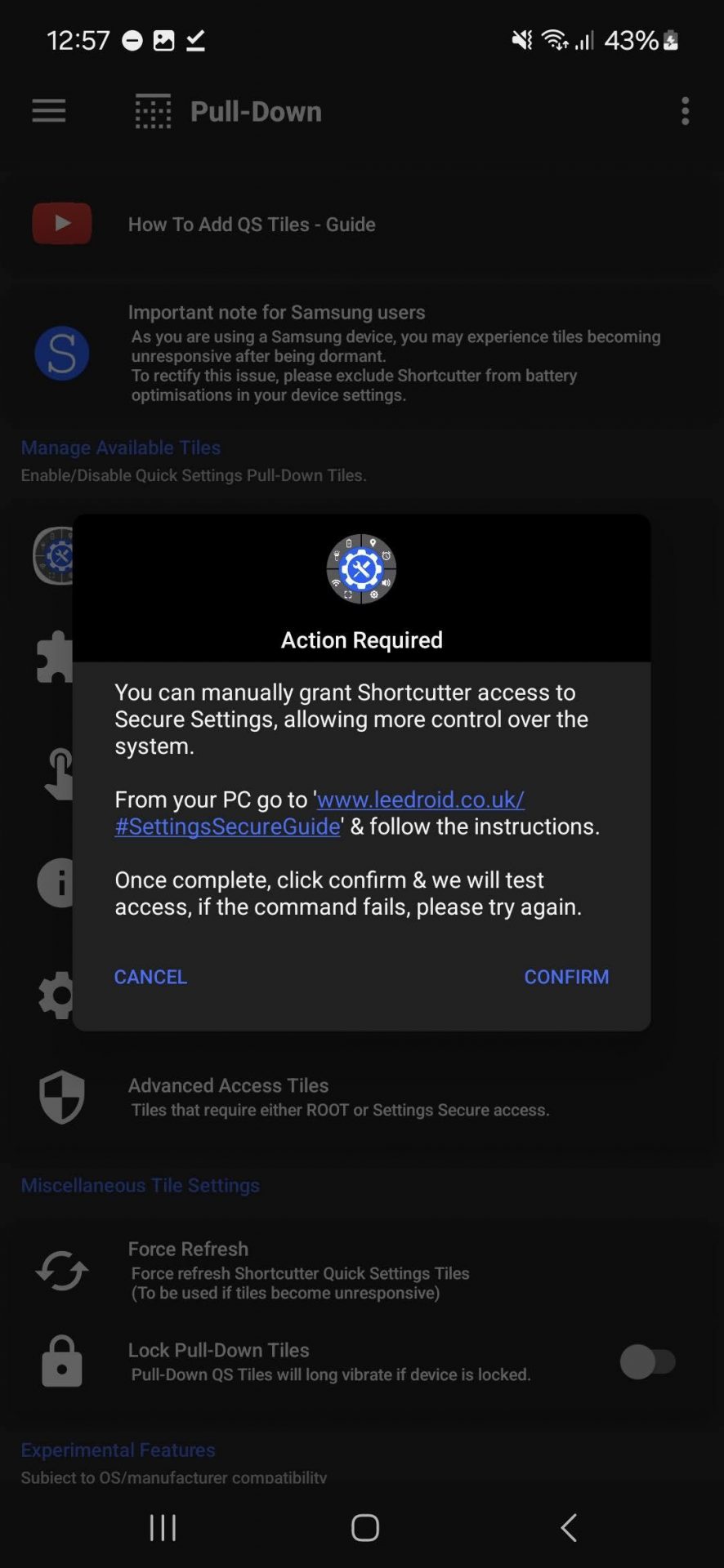
Task: Tap the Force Refresh arrows icon
Action: 62,1271
